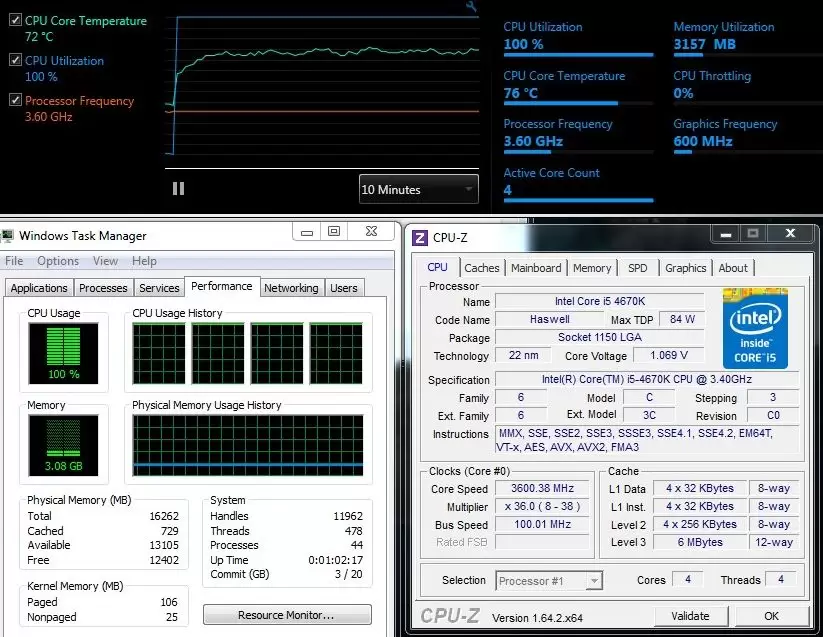Open the 10 Minutes time range dropdown
Image resolution: width=823 pixels, height=637 pixels.
tap(418, 189)
